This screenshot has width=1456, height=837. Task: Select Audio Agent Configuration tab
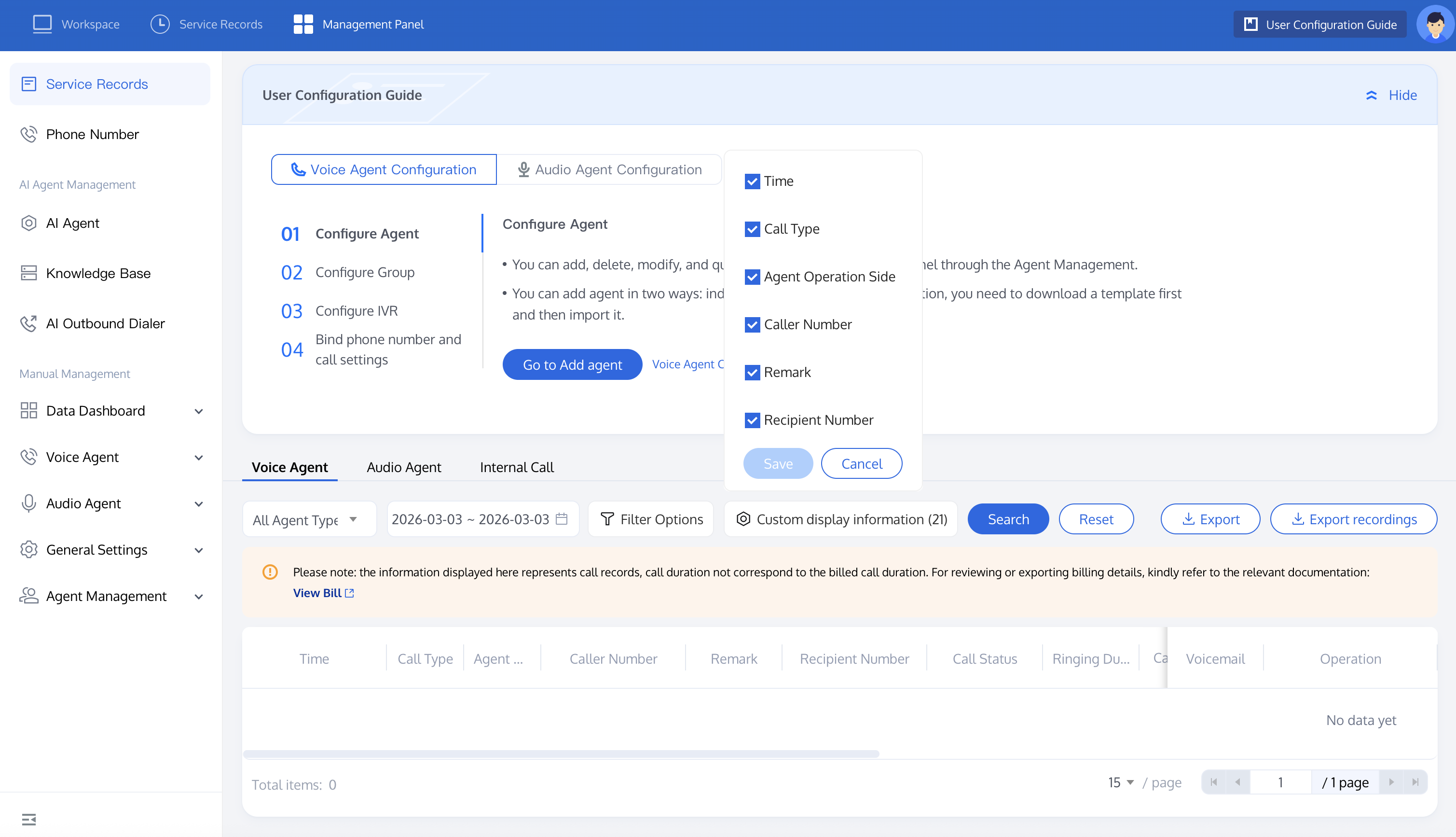609,169
